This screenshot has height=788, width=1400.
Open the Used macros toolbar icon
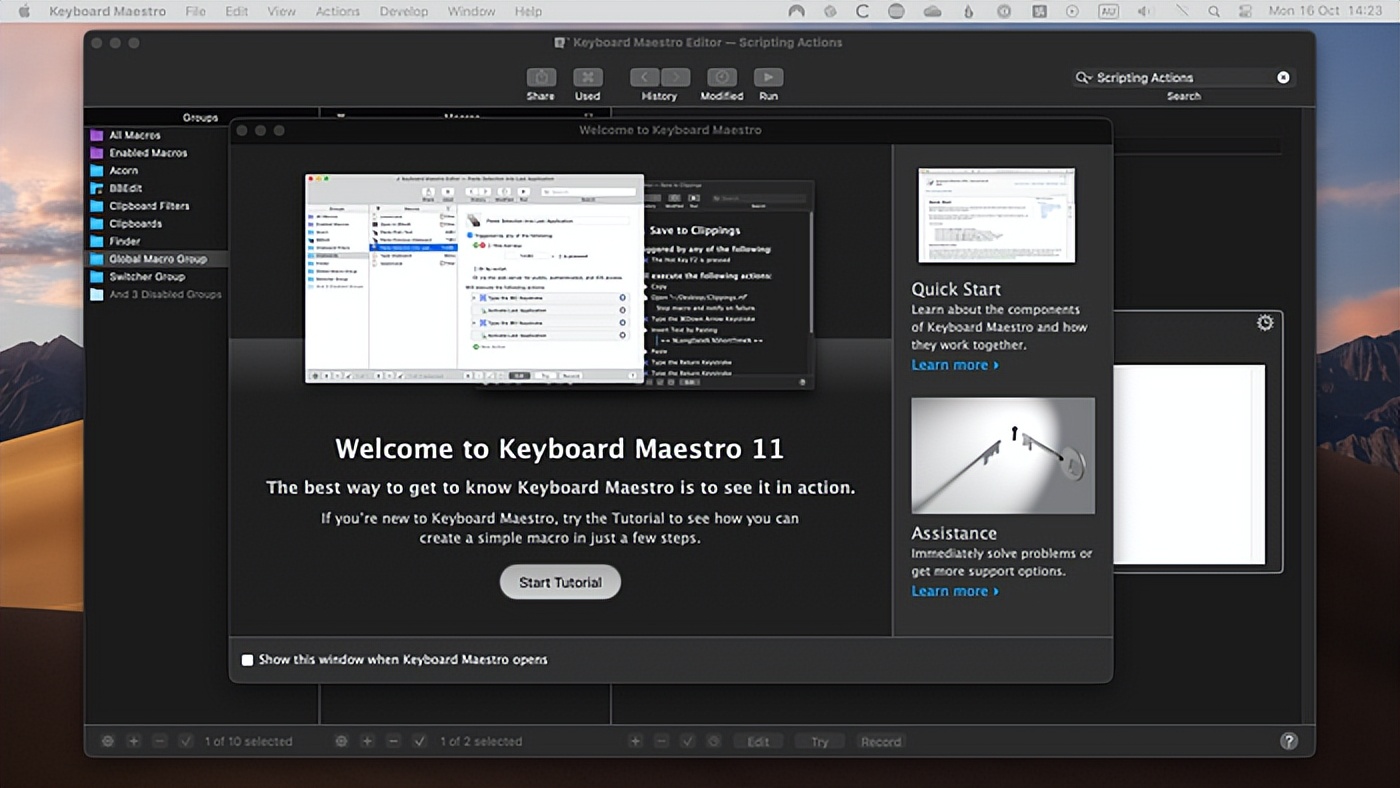pyautogui.click(x=587, y=78)
